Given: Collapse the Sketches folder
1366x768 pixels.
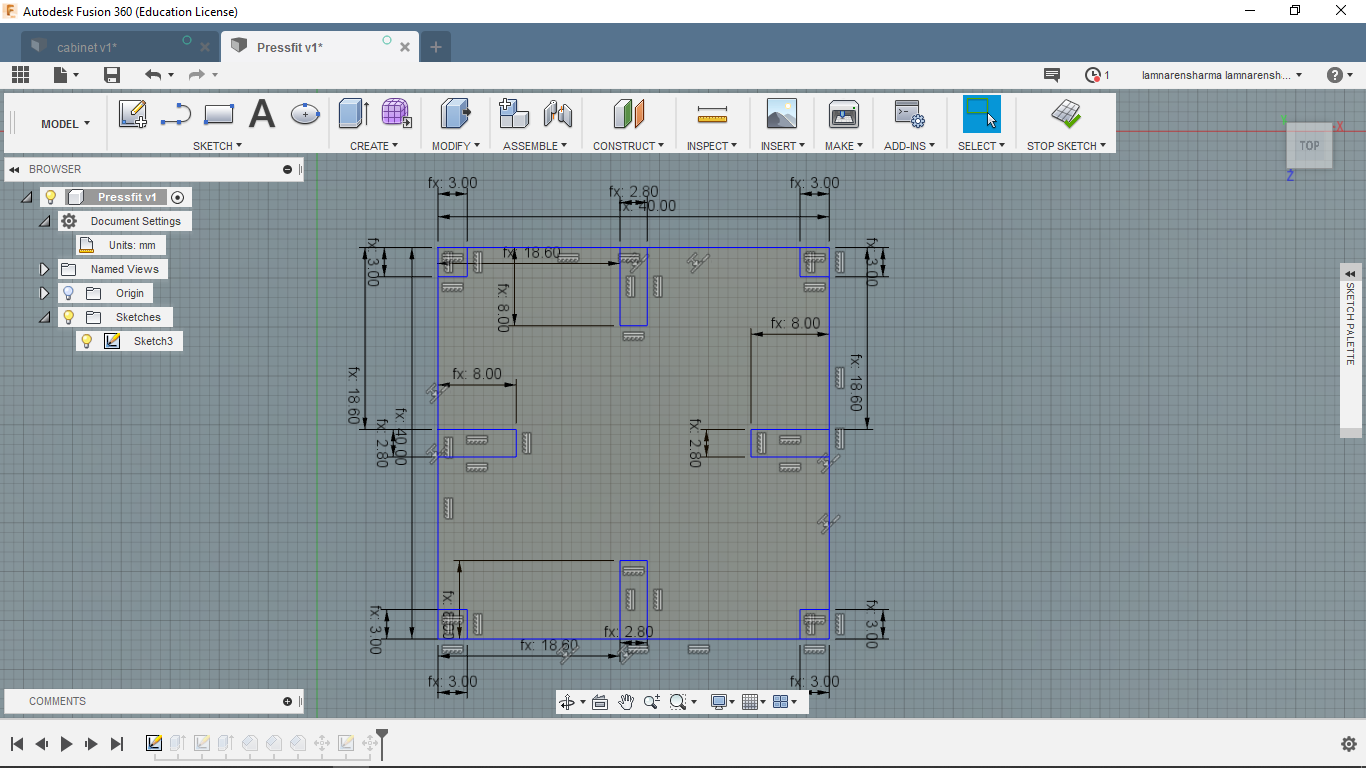Looking at the screenshot, I should [x=44, y=318].
